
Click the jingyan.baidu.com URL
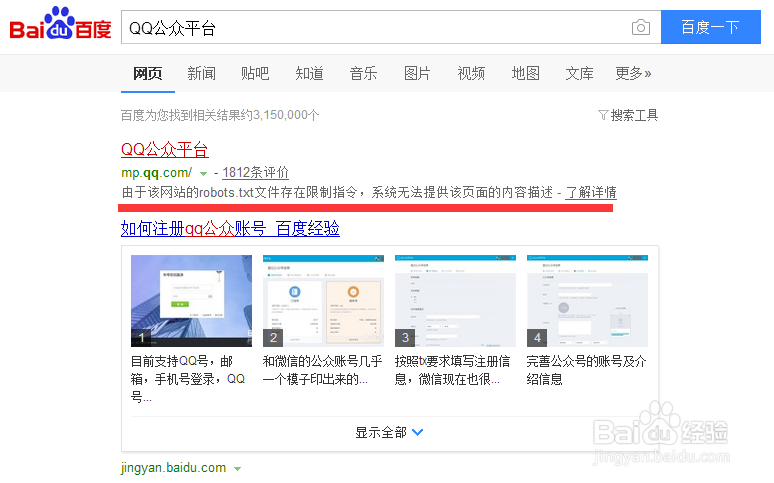coord(173,467)
